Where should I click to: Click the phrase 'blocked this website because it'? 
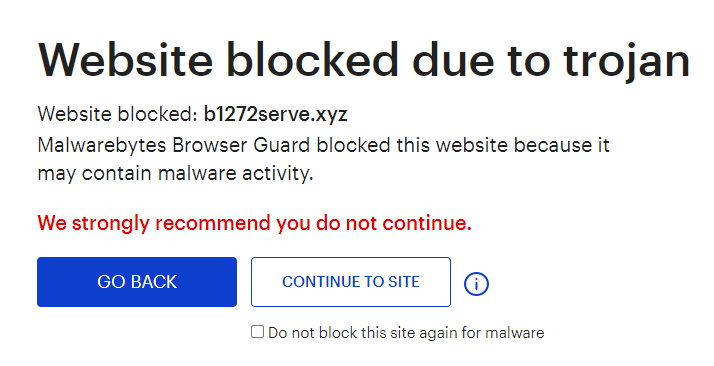463,146
